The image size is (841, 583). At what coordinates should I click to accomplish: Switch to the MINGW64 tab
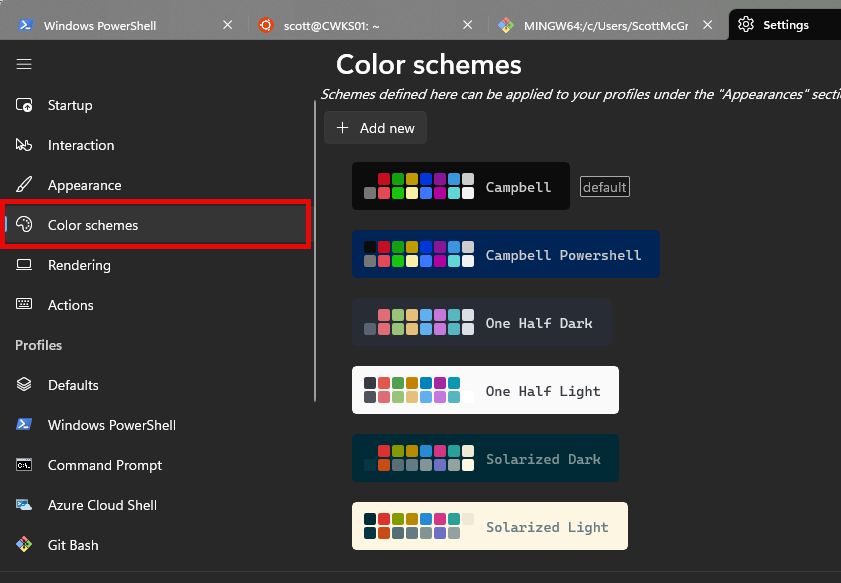tap(606, 25)
